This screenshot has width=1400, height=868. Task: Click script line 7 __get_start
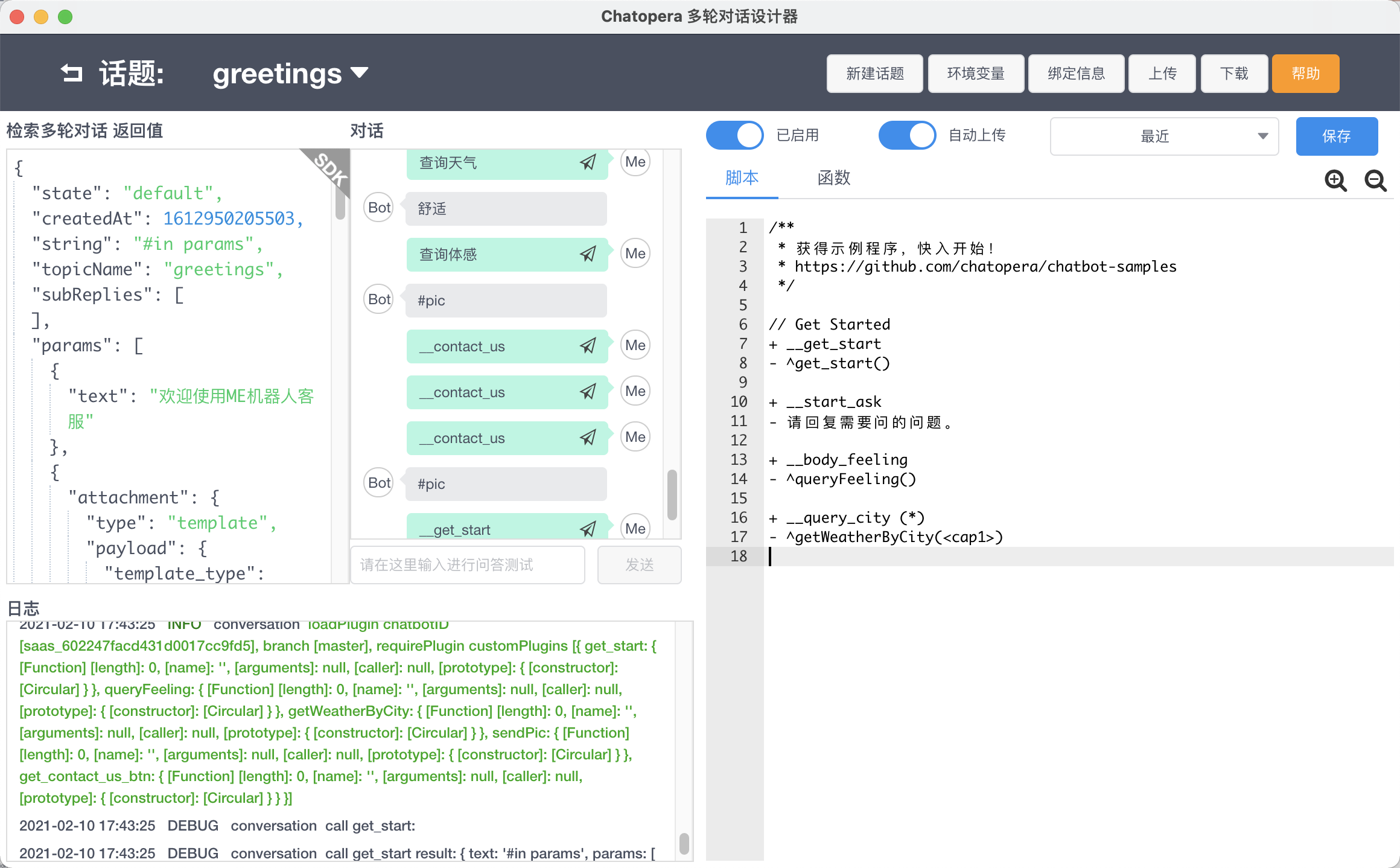825,344
